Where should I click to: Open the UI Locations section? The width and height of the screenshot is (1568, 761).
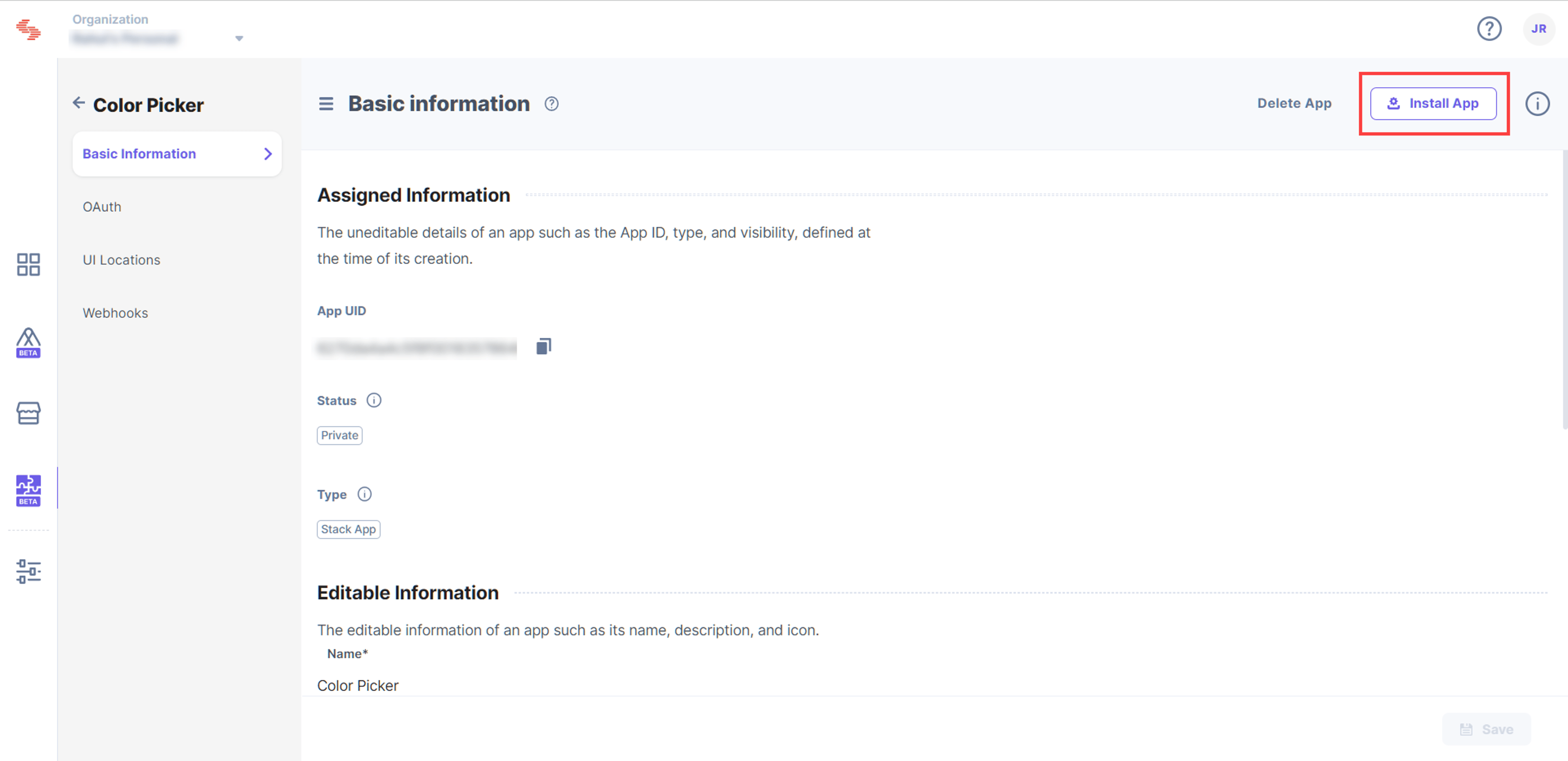tap(122, 260)
